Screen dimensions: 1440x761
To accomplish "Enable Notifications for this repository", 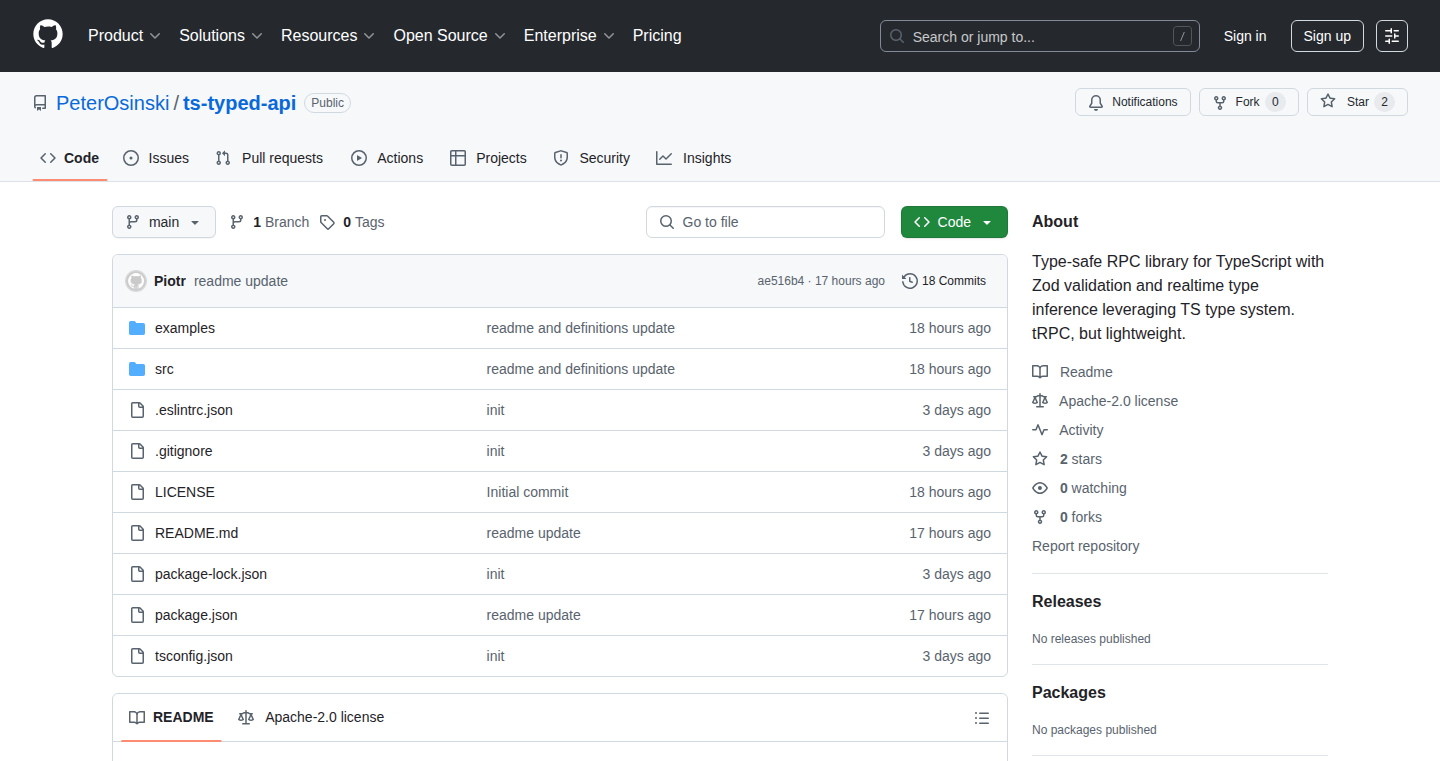I will point(1133,102).
